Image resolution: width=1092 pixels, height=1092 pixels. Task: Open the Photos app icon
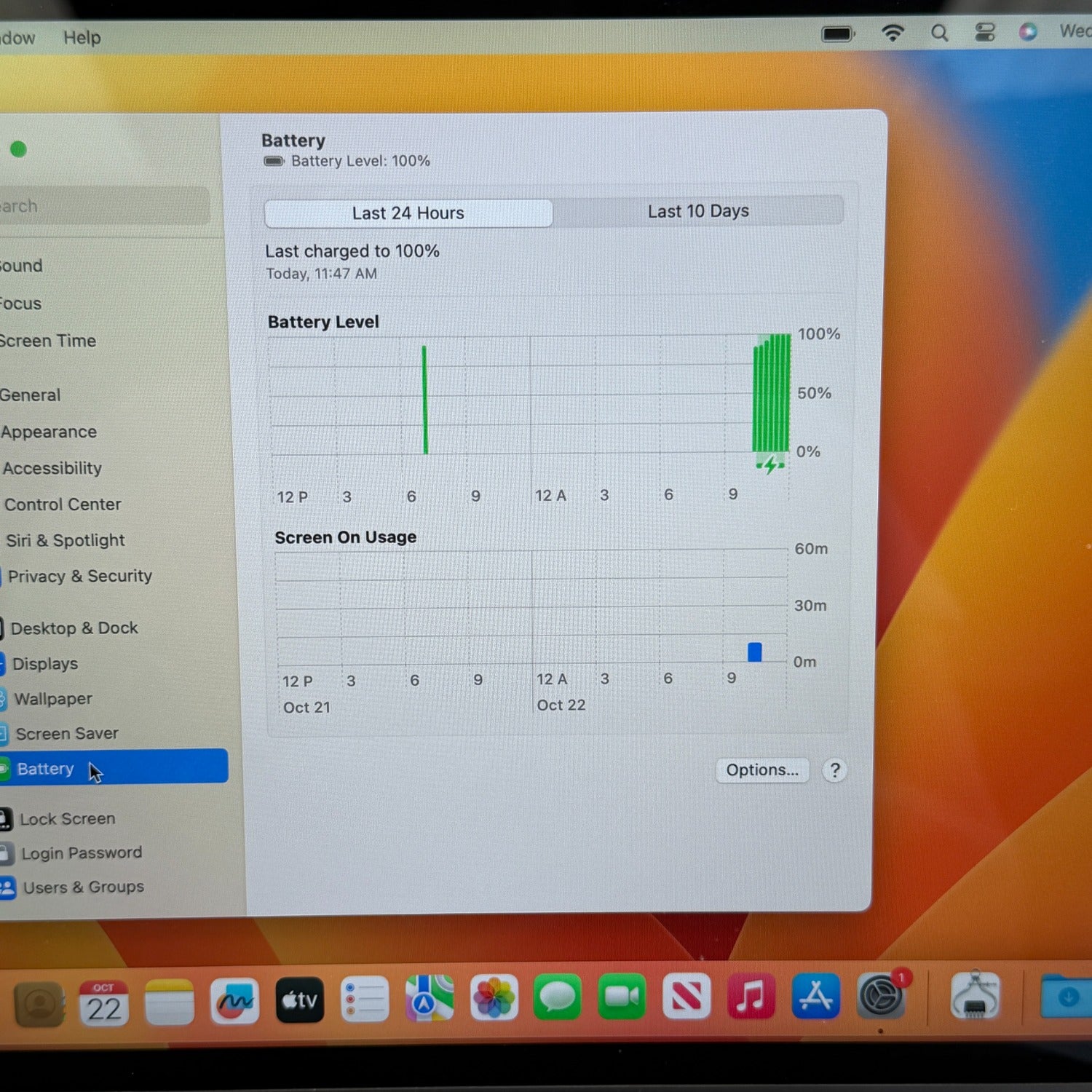point(494,997)
